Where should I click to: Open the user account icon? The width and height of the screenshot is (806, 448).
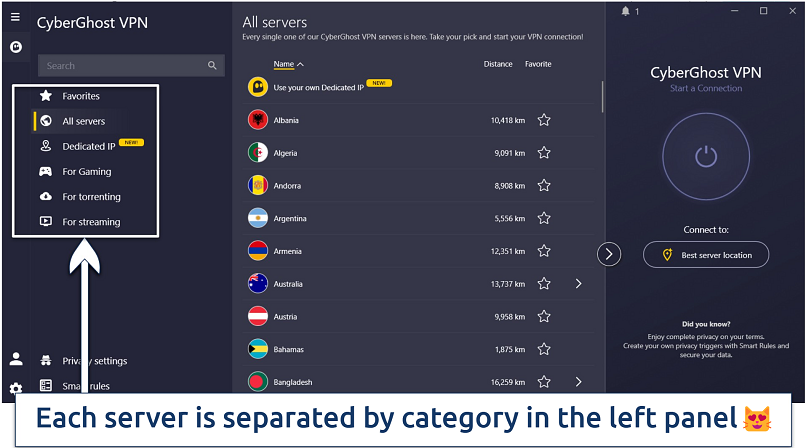click(x=16, y=359)
